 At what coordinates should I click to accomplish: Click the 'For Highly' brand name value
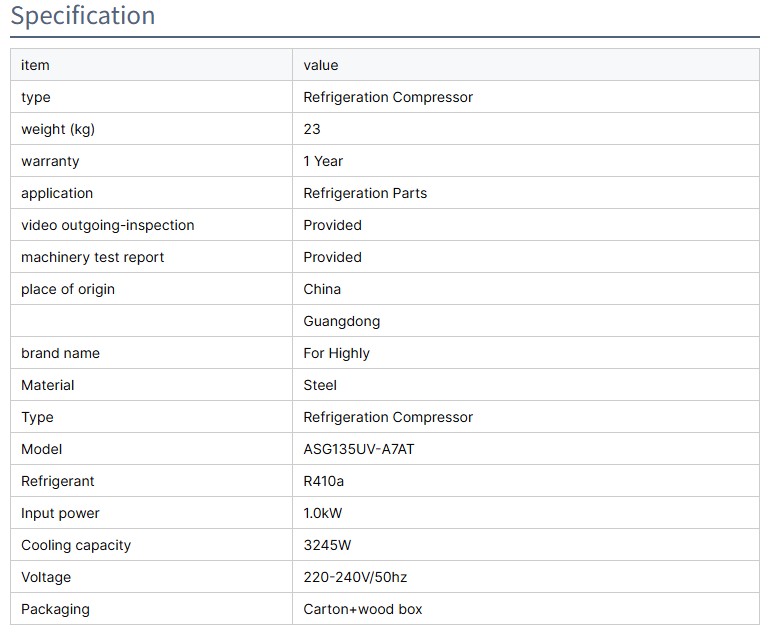click(336, 353)
